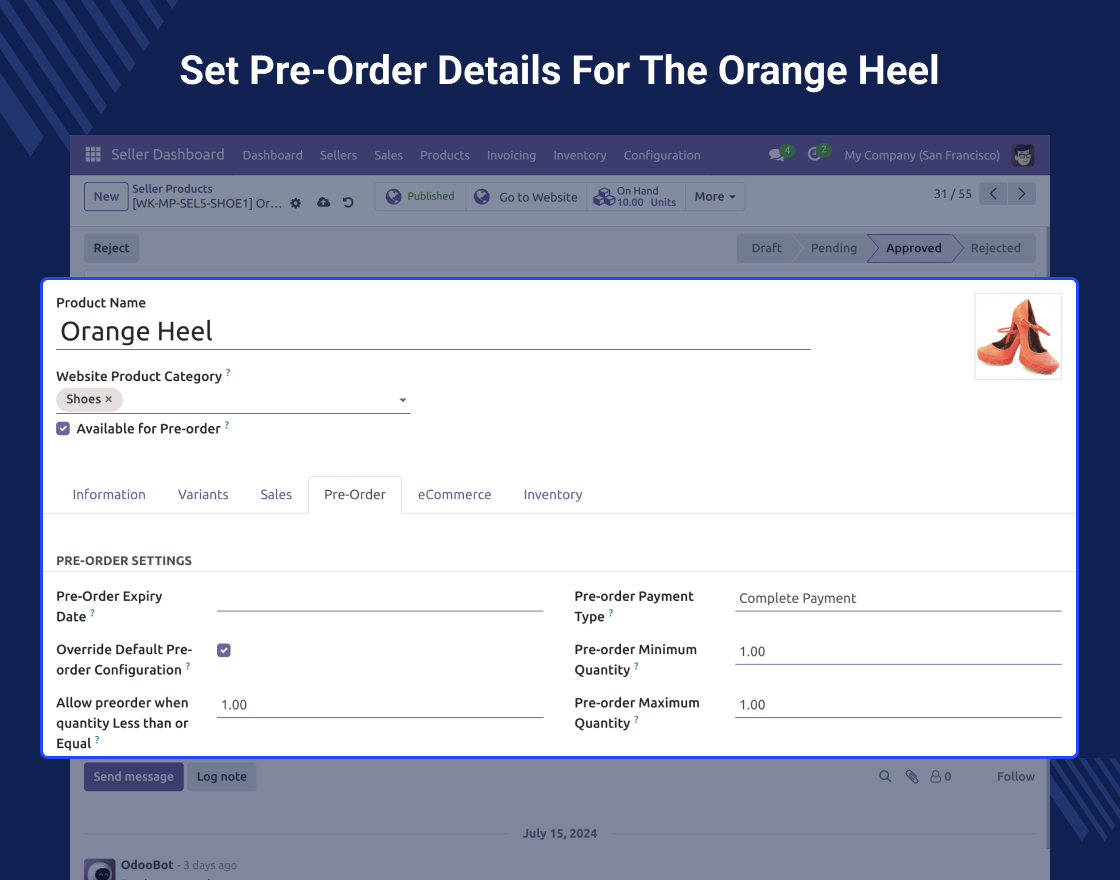This screenshot has height=880, width=1120.
Task: Select the Approved status
Action: click(x=914, y=248)
